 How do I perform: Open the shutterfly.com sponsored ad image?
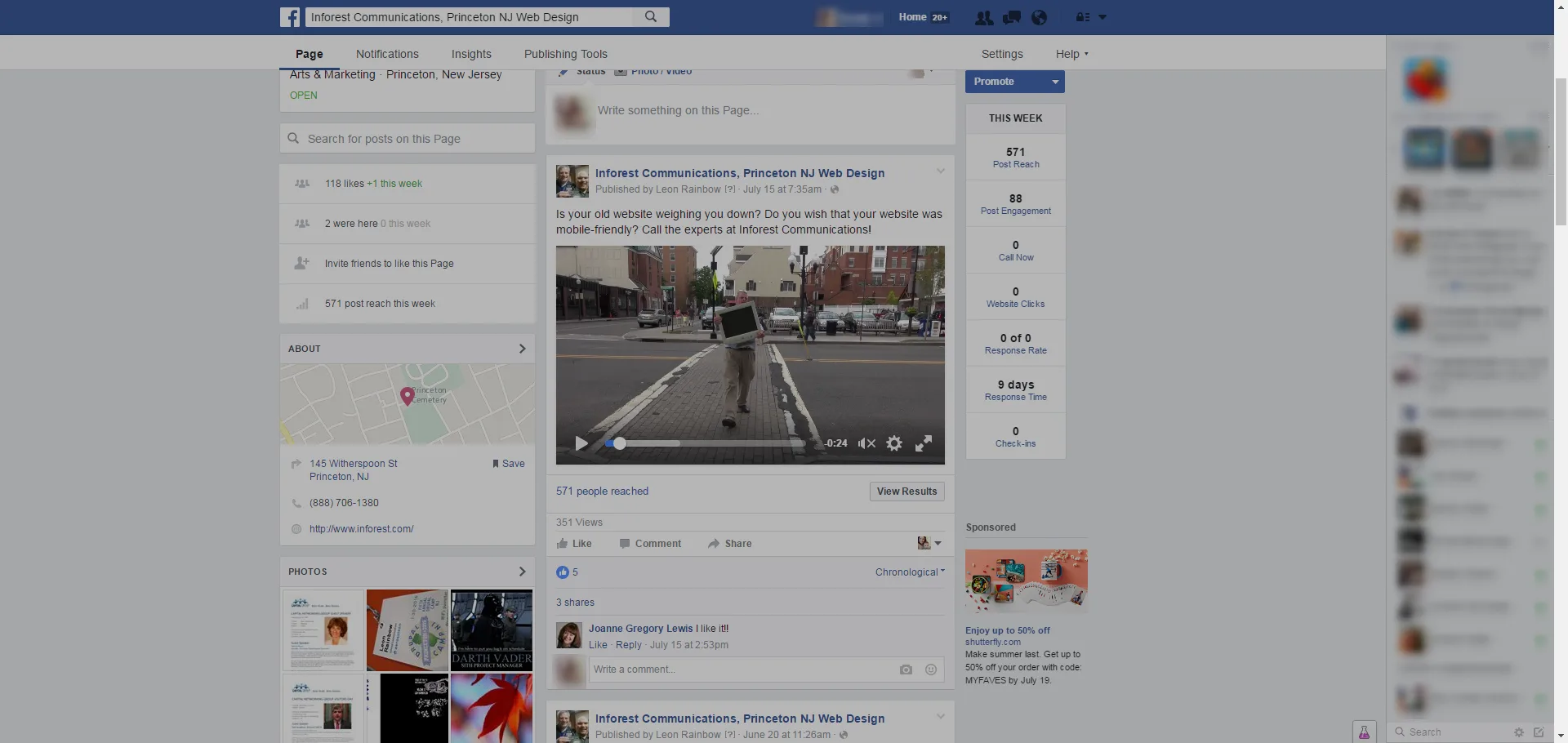pos(1027,581)
